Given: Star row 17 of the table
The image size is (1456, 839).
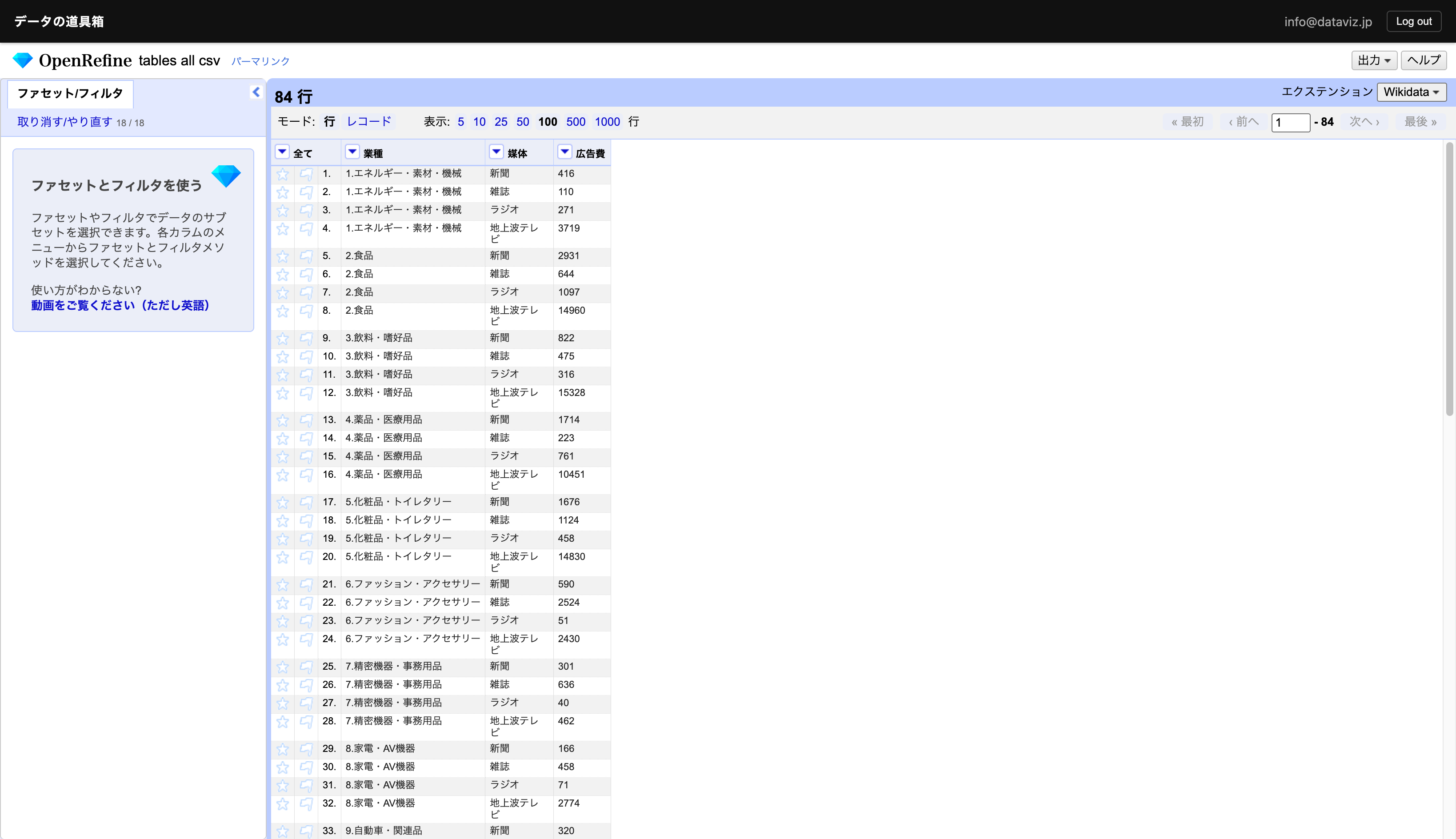Looking at the screenshot, I should 282,503.
